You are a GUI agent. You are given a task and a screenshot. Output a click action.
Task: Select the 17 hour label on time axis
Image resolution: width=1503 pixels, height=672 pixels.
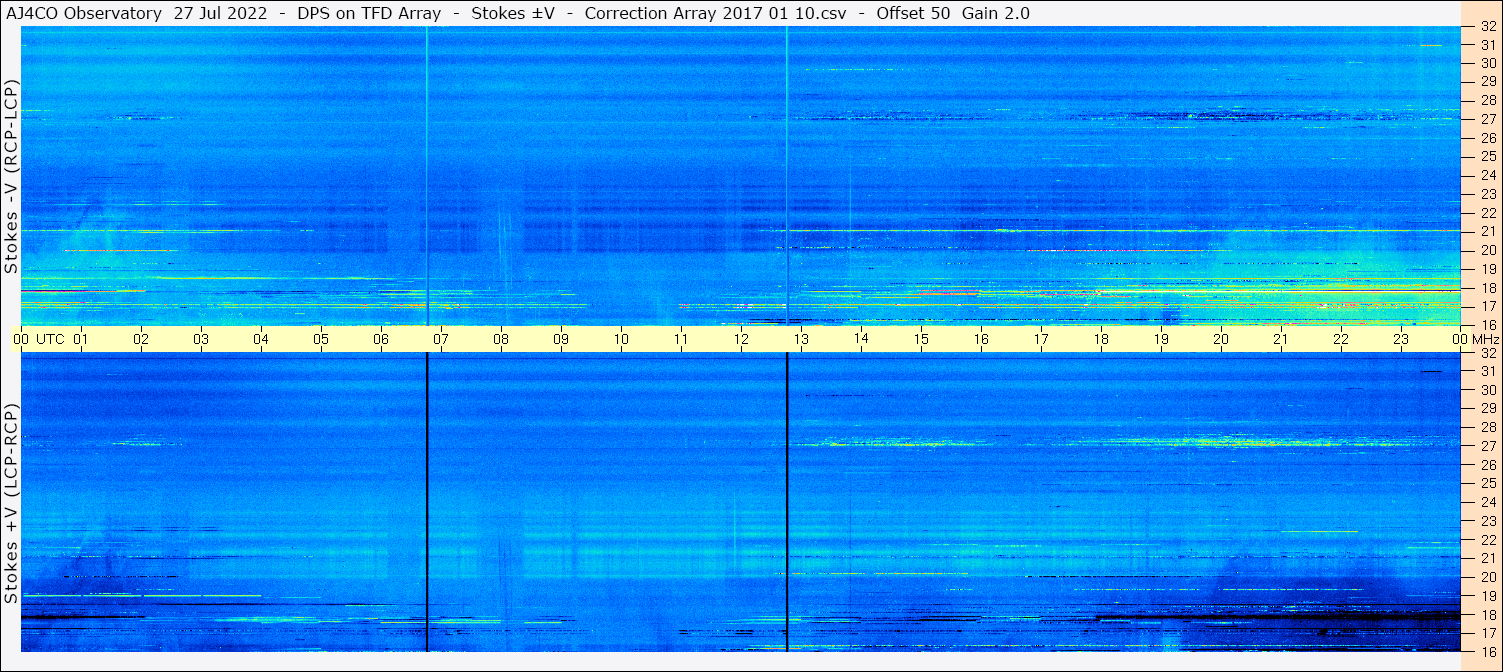pyautogui.click(x=1041, y=339)
